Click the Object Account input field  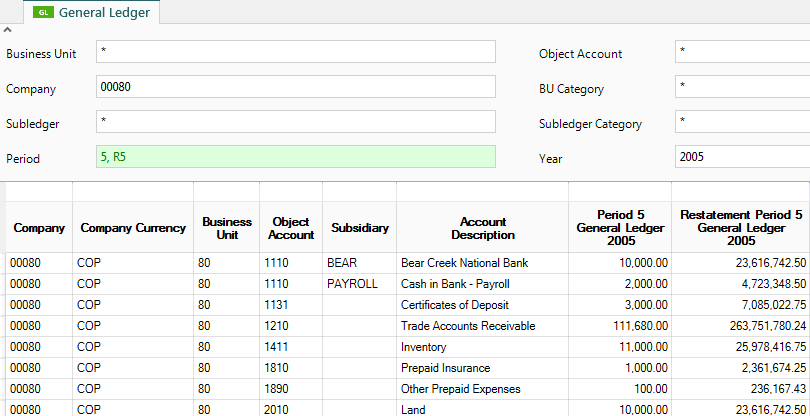(742, 52)
